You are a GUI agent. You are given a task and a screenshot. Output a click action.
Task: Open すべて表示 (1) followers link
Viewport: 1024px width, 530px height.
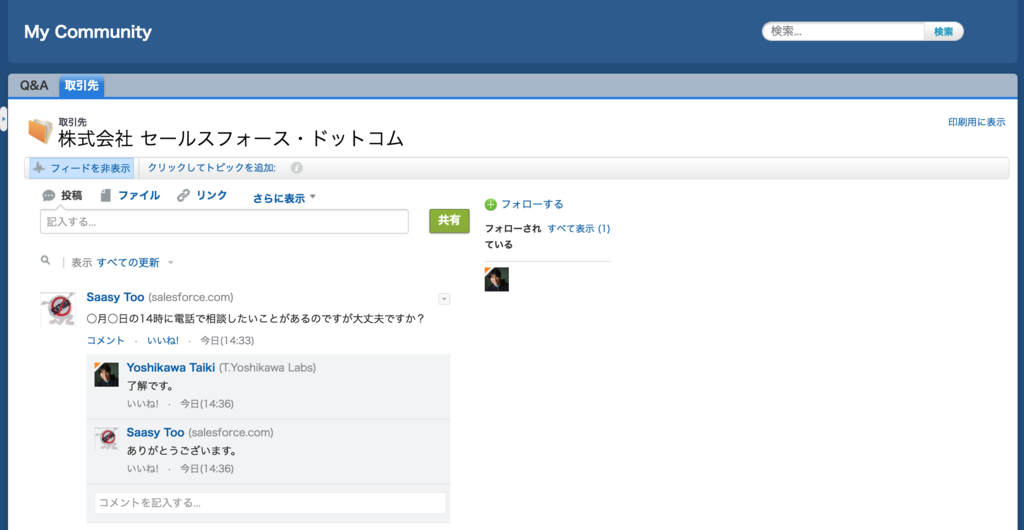point(579,228)
